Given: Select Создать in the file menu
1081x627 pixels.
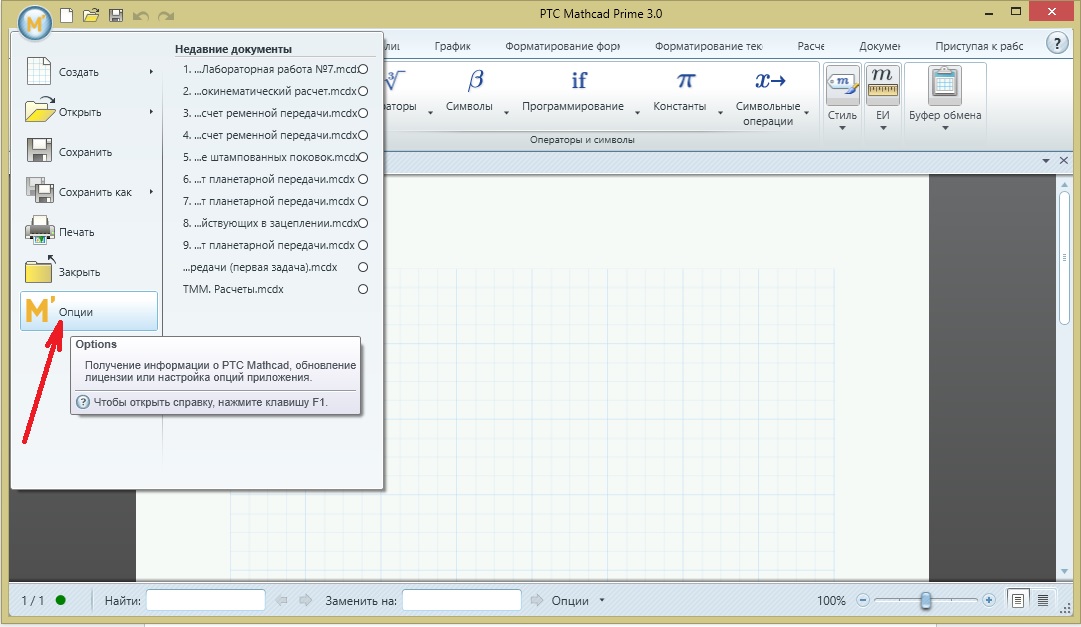Looking at the screenshot, I should 88,72.
